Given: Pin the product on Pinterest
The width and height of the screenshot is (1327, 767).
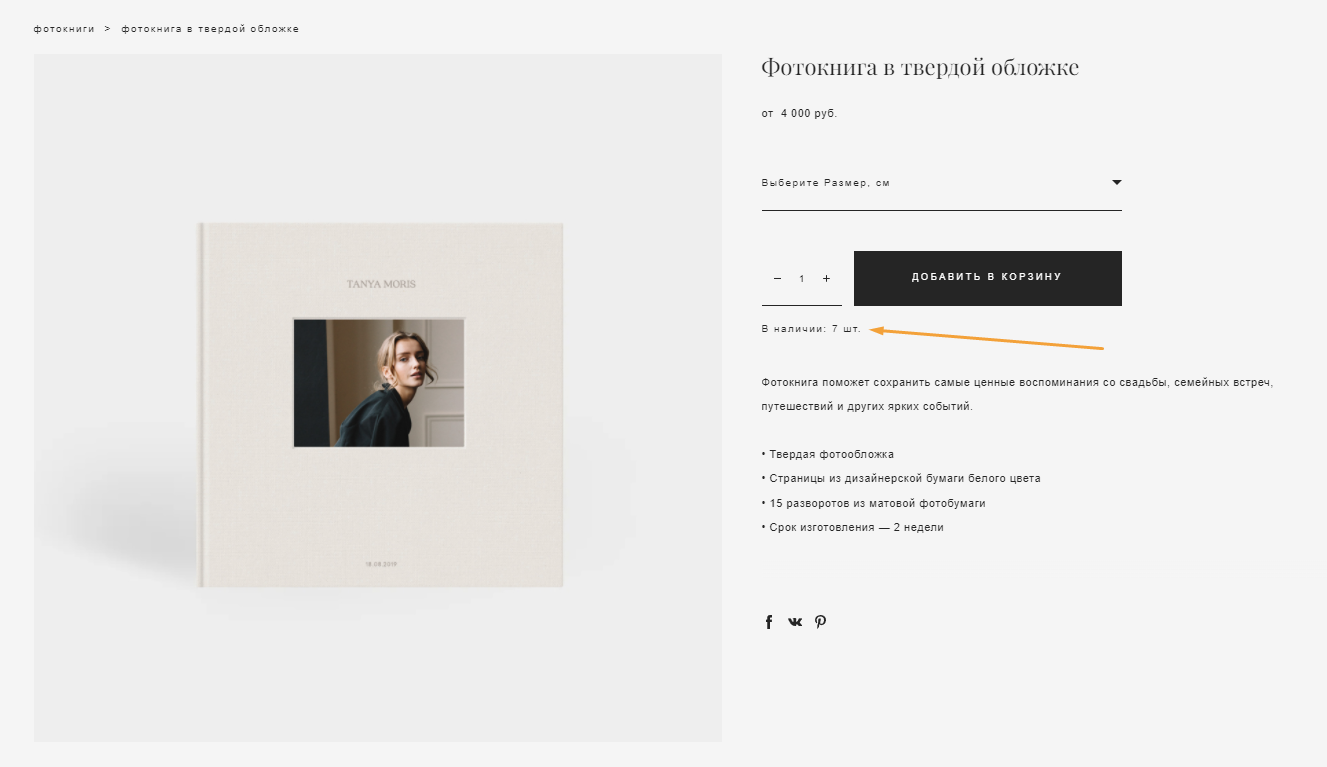Looking at the screenshot, I should [820, 622].
